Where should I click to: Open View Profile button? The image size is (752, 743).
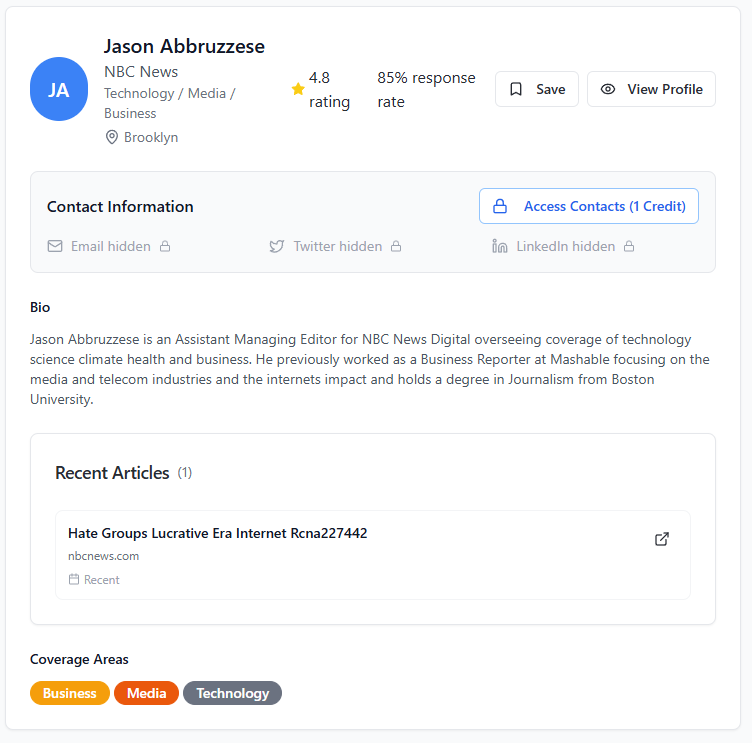tap(651, 89)
